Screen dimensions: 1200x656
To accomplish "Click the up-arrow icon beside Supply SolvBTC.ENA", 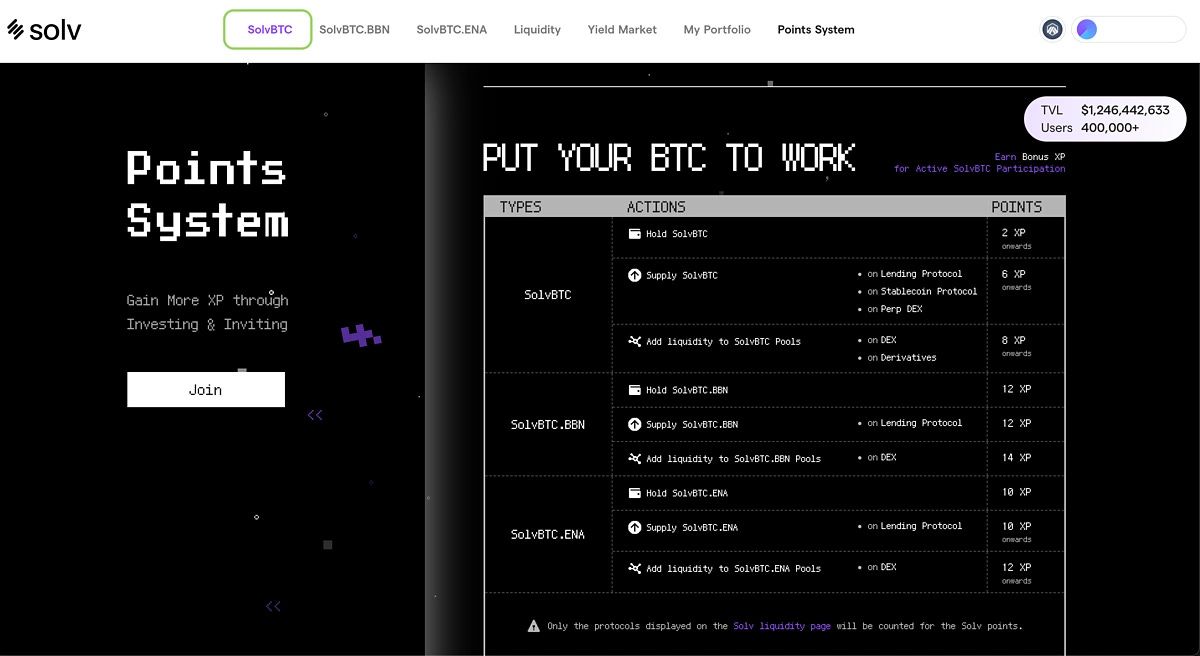I will point(634,527).
